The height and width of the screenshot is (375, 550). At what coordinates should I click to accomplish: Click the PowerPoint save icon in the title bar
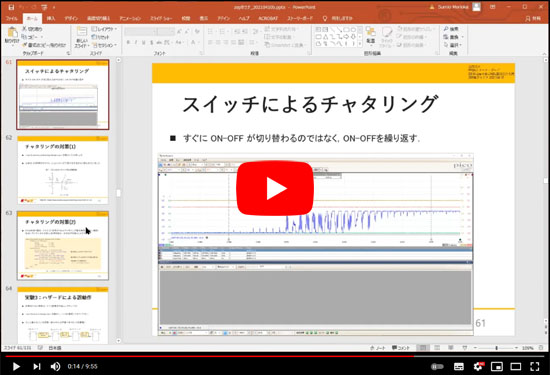click(11, 7)
